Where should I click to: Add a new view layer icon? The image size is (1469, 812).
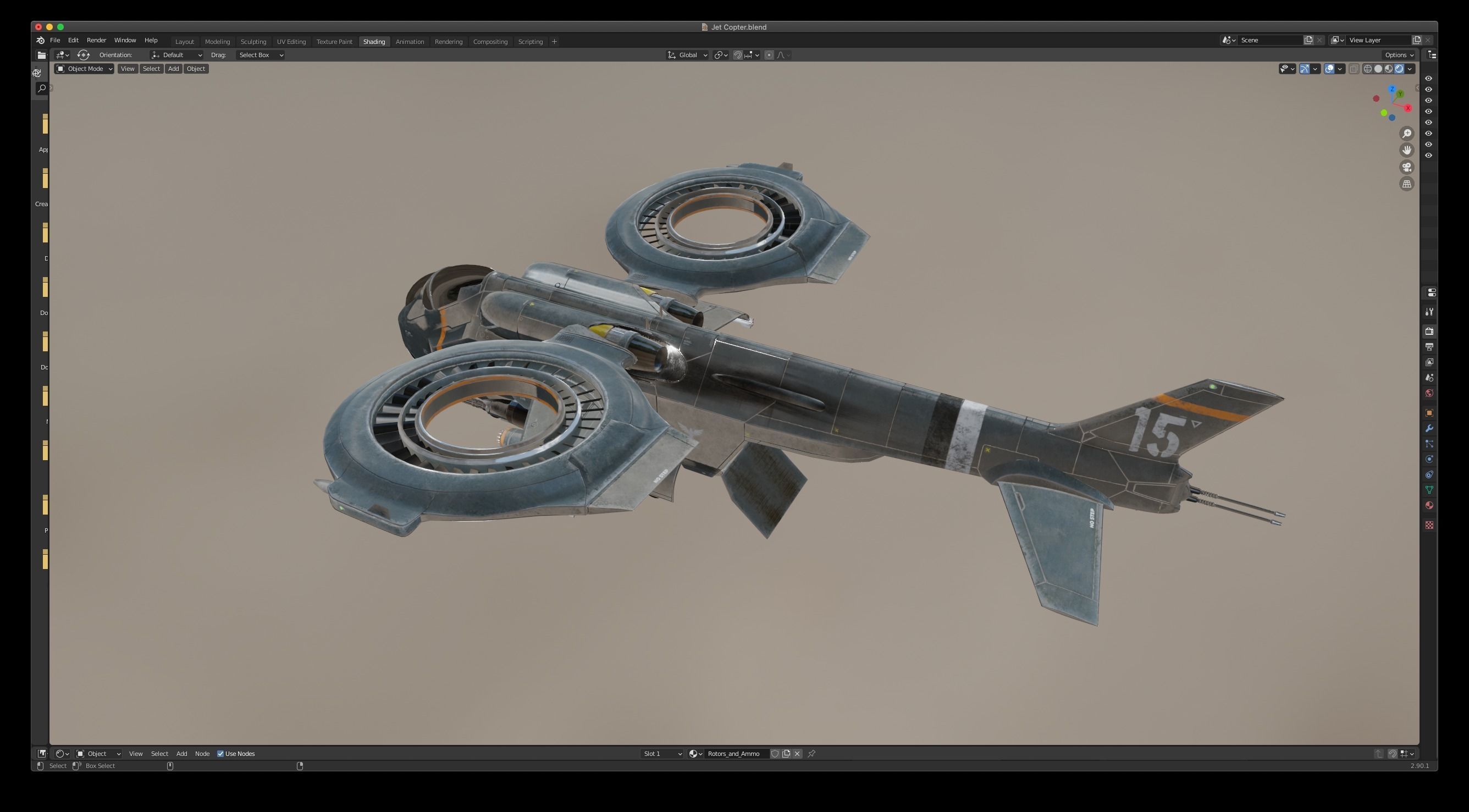[x=1417, y=41]
